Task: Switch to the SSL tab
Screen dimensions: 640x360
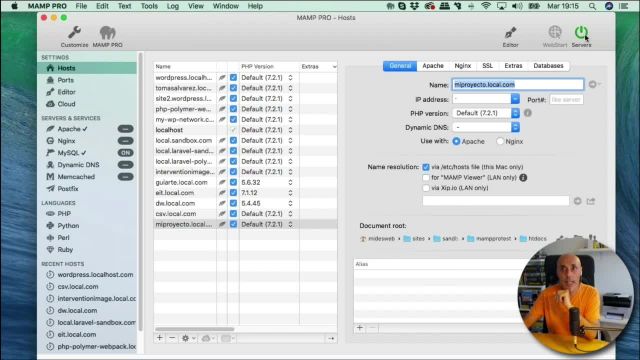Action: pyautogui.click(x=487, y=66)
